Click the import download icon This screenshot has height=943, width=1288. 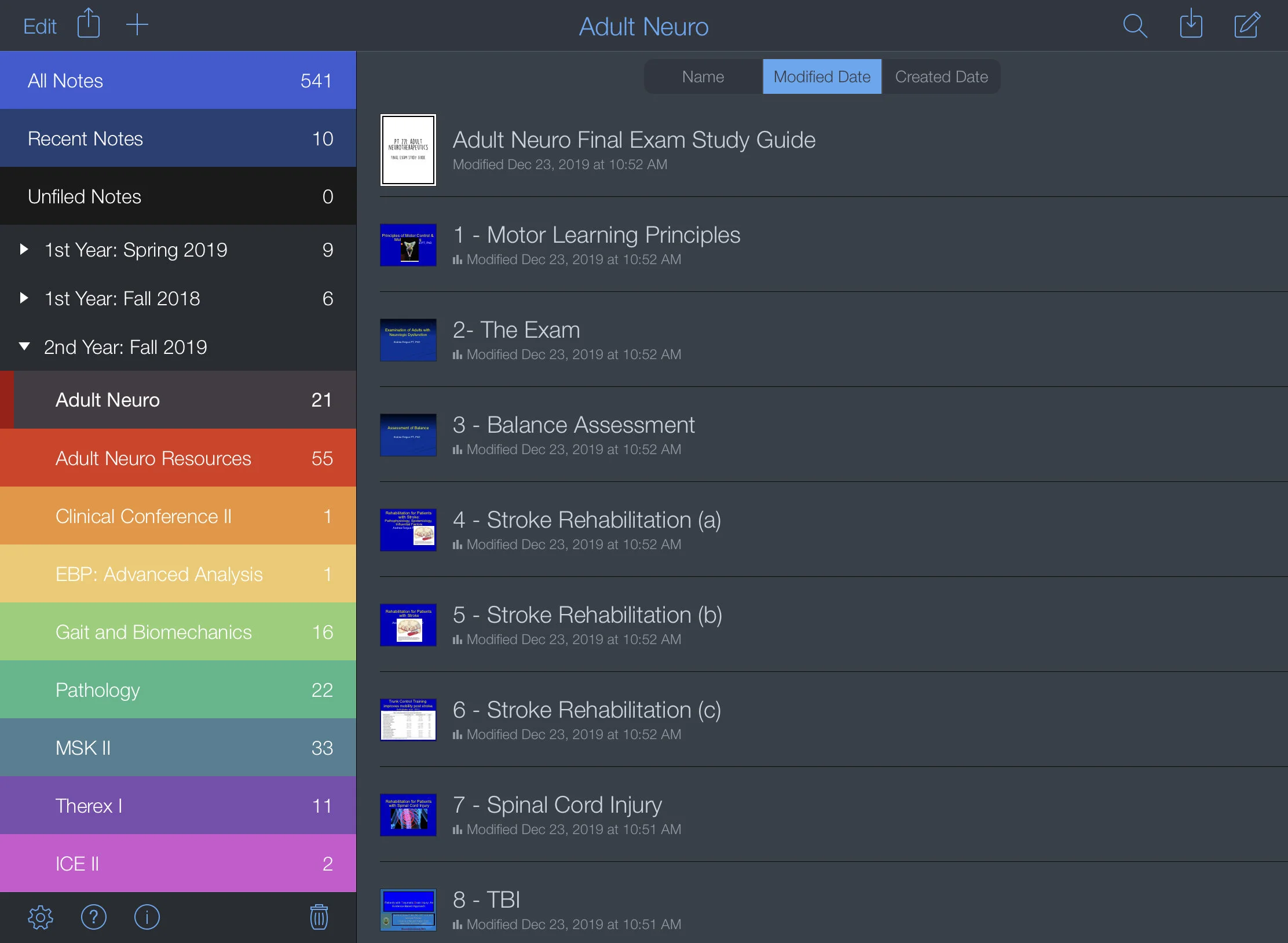pyautogui.click(x=1191, y=25)
